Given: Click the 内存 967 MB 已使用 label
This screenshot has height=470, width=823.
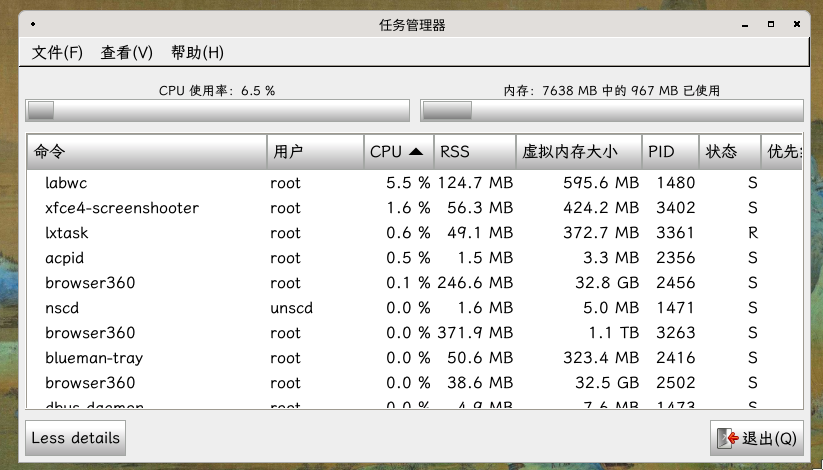Looking at the screenshot, I should tap(611, 91).
